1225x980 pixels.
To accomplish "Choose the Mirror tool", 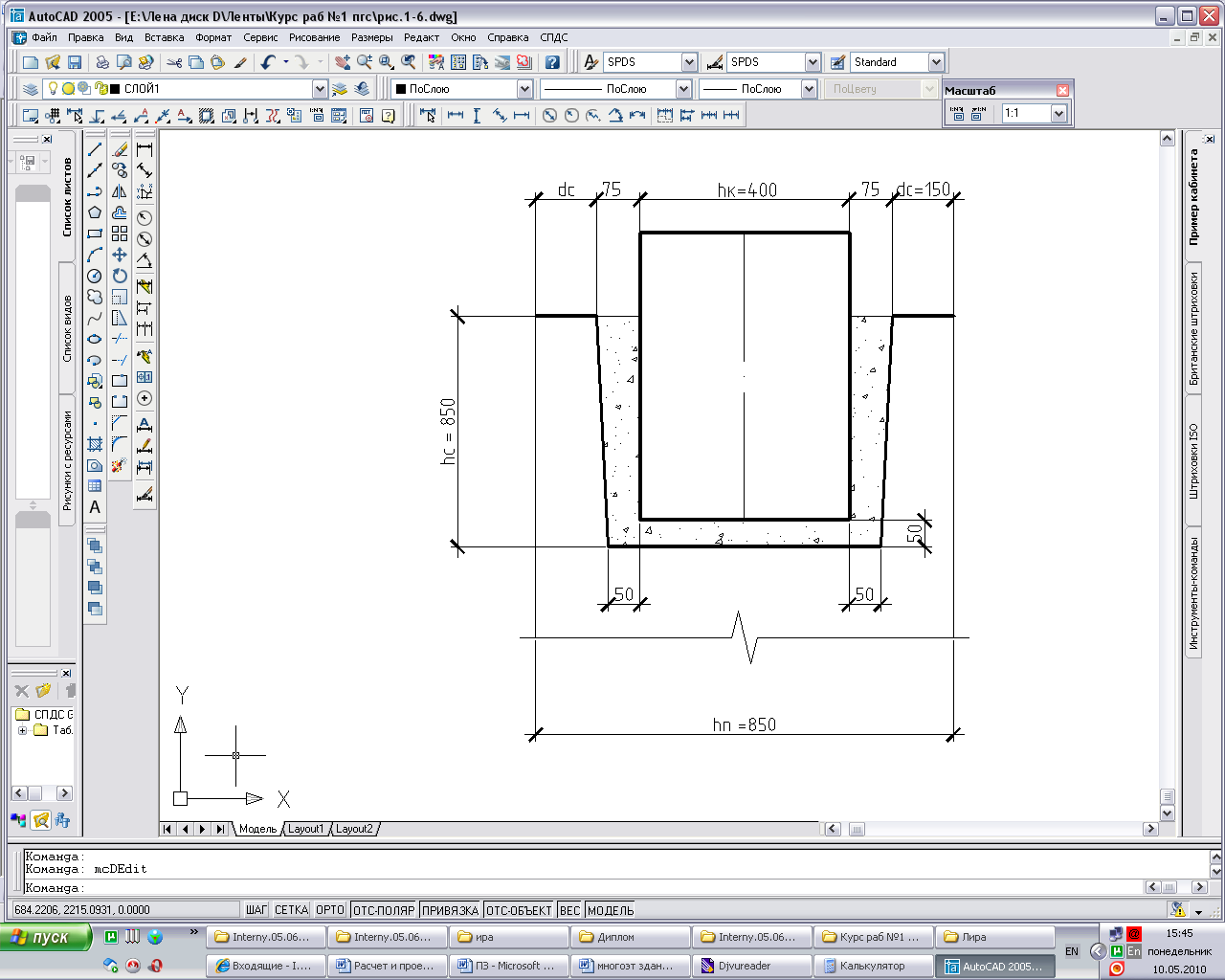I will pyautogui.click(x=120, y=191).
